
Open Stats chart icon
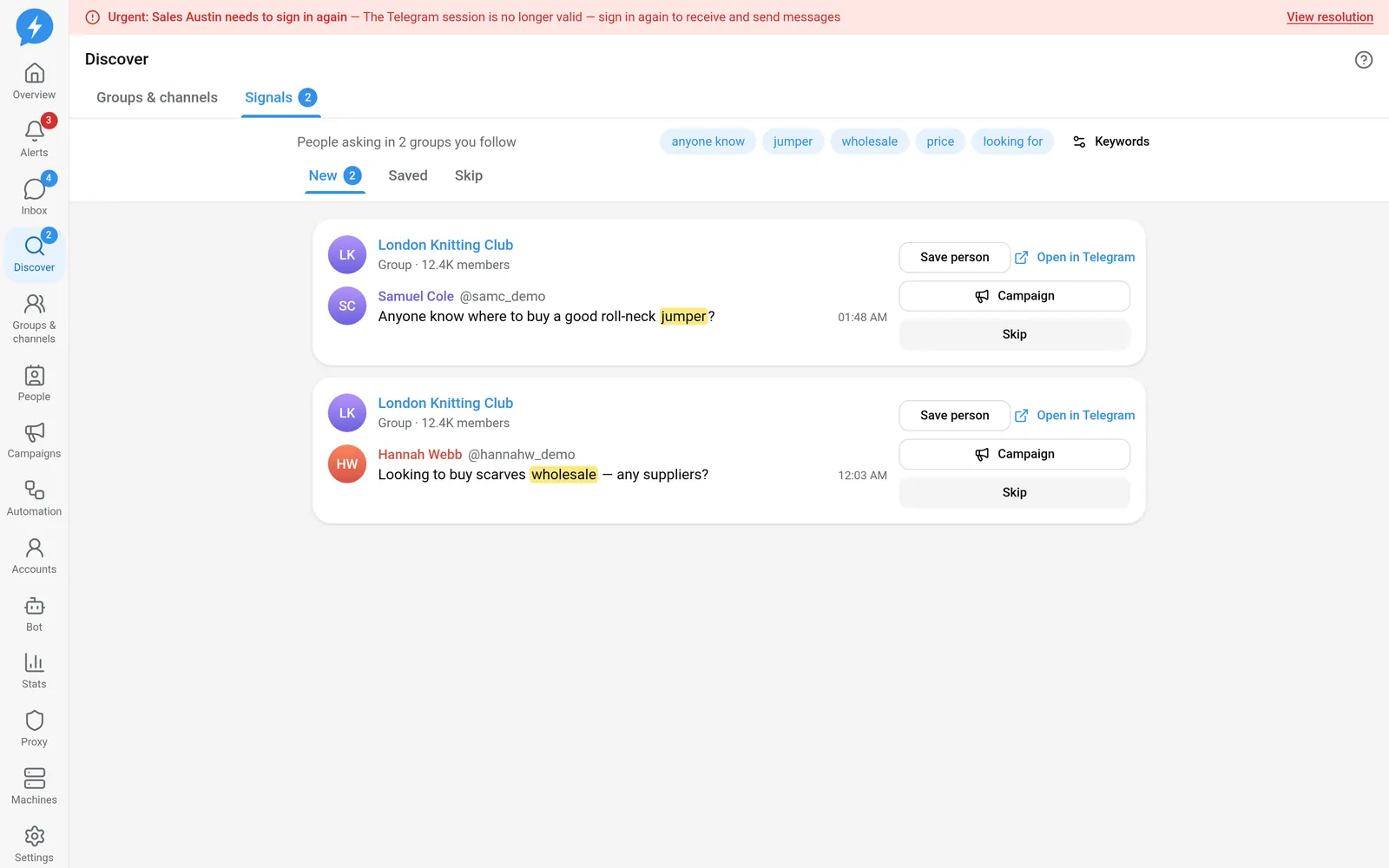35,671
